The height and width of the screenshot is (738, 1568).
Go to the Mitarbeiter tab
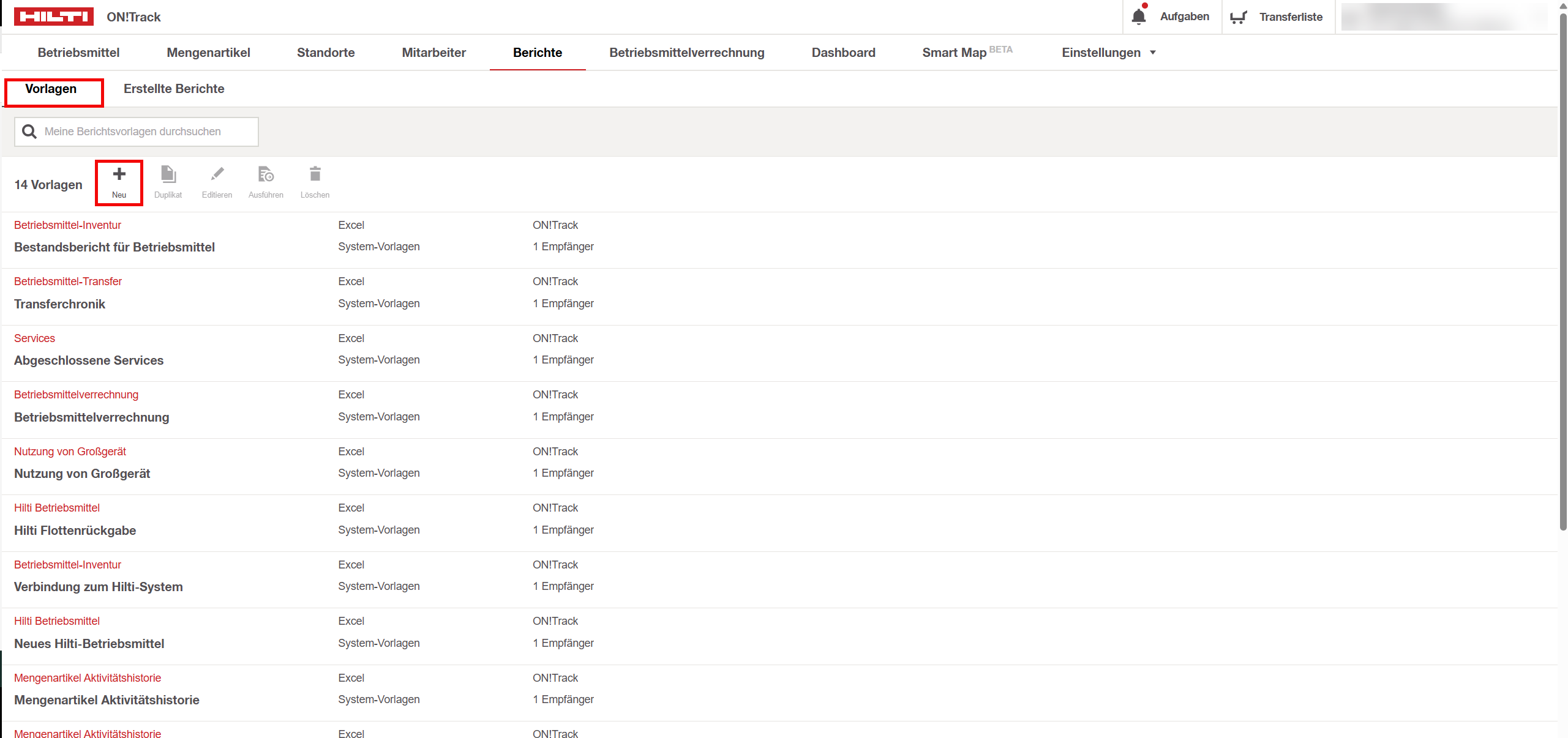[x=433, y=53]
